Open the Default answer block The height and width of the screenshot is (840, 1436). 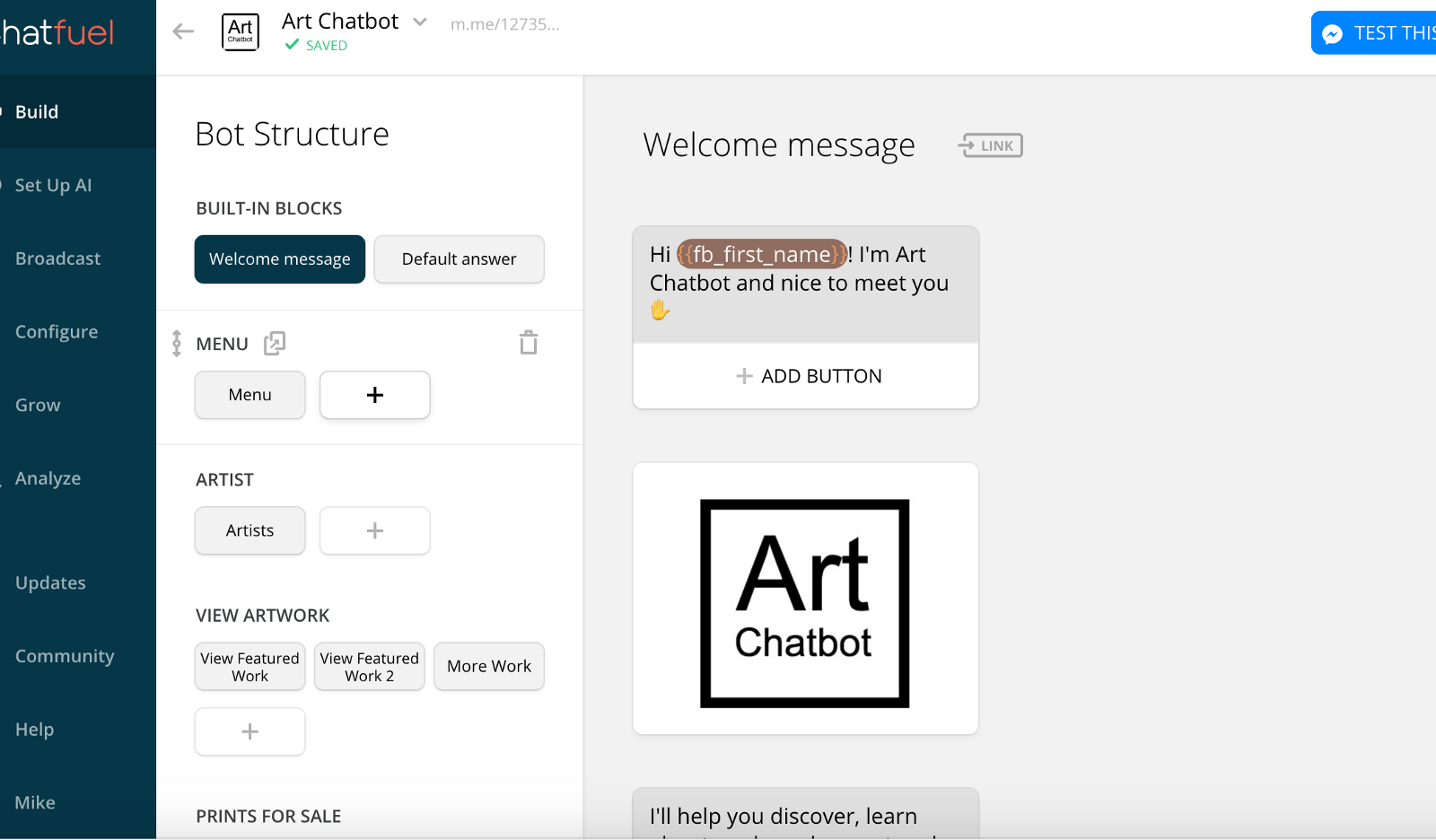coord(459,259)
